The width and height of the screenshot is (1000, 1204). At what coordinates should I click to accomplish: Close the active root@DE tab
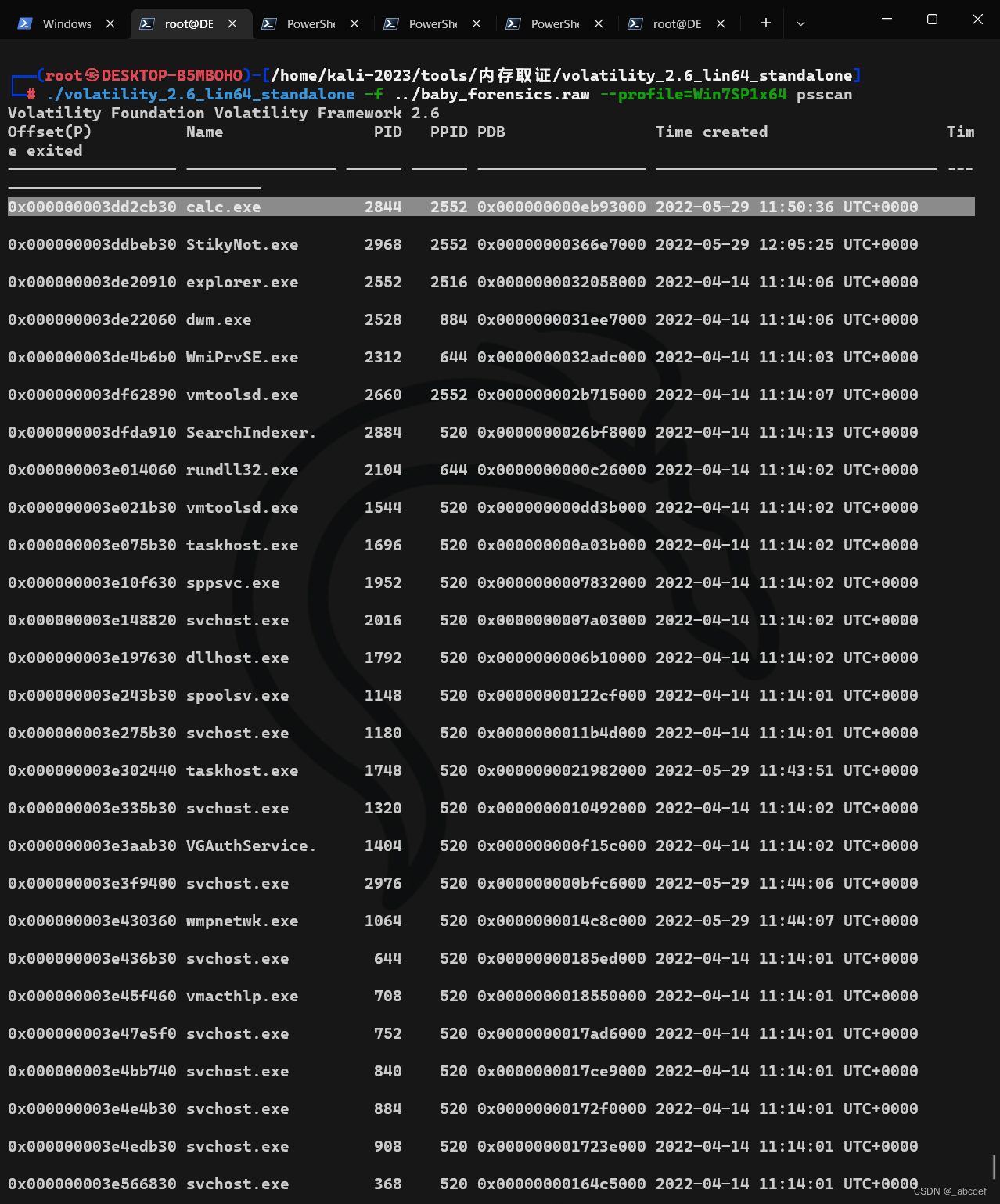232,23
